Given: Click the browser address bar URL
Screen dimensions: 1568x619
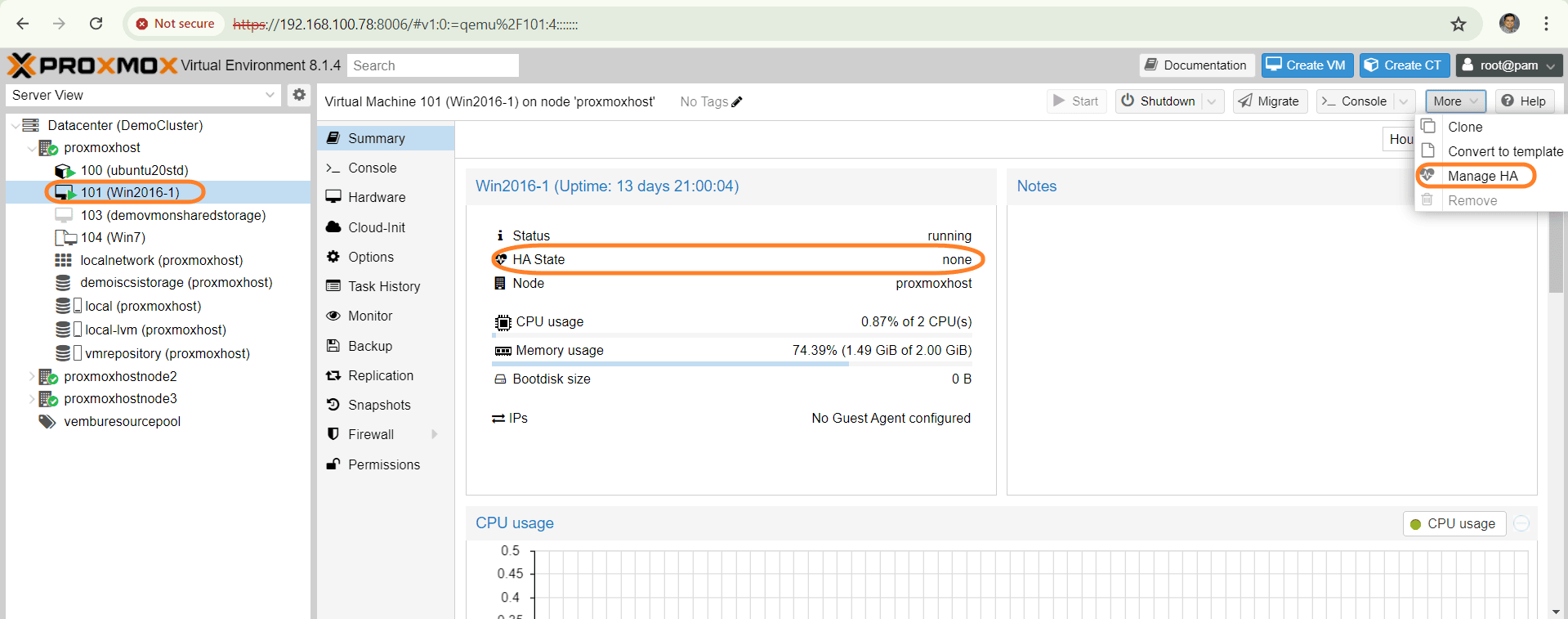Looking at the screenshot, I should click(406, 25).
